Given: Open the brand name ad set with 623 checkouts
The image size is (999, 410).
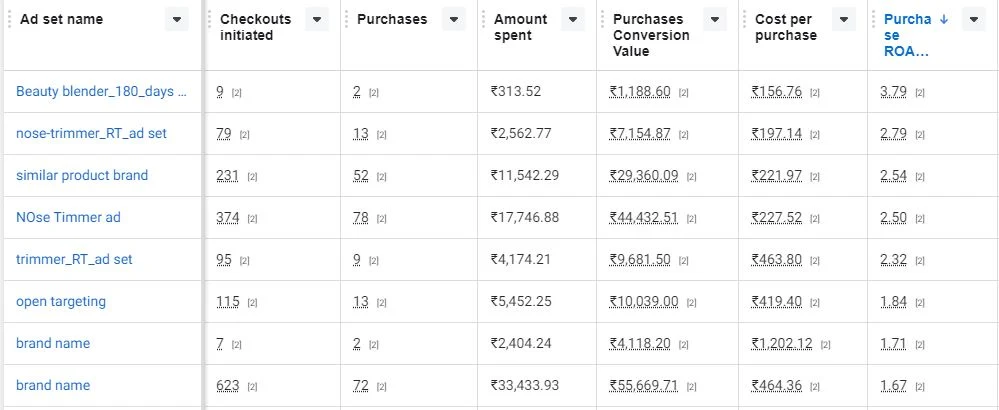Looking at the screenshot, I should click(53, 385).
